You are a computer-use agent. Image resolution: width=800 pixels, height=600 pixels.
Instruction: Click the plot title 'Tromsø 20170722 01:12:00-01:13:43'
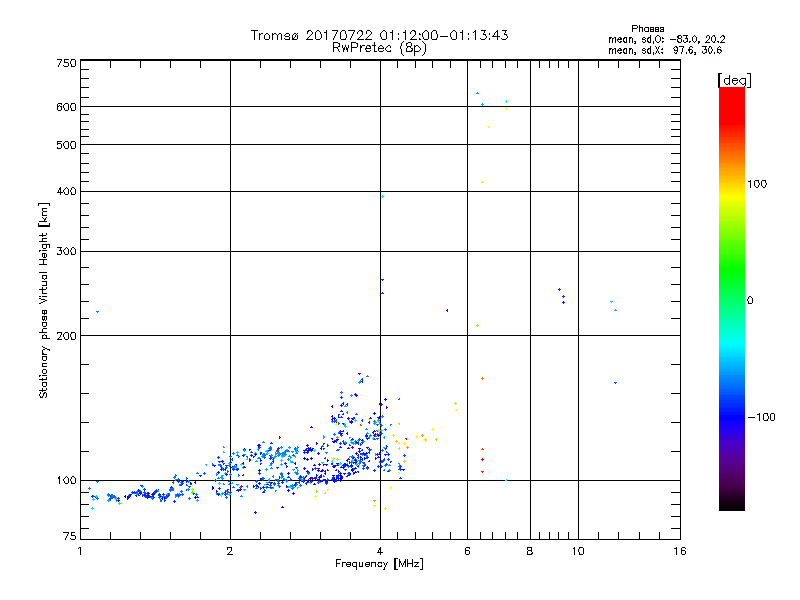click(379, 35)
